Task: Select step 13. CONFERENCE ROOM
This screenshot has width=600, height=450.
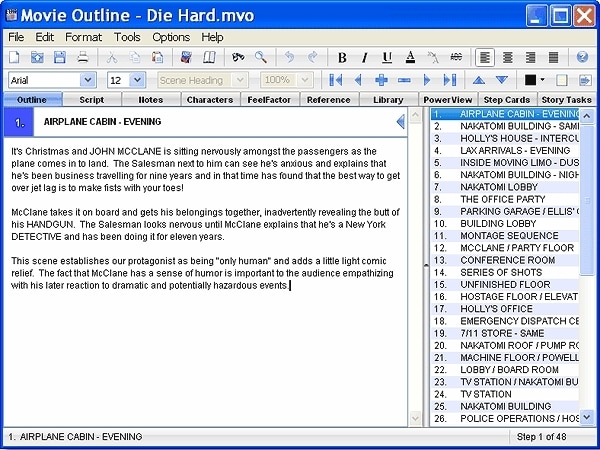Action: [x=505, y=260]
